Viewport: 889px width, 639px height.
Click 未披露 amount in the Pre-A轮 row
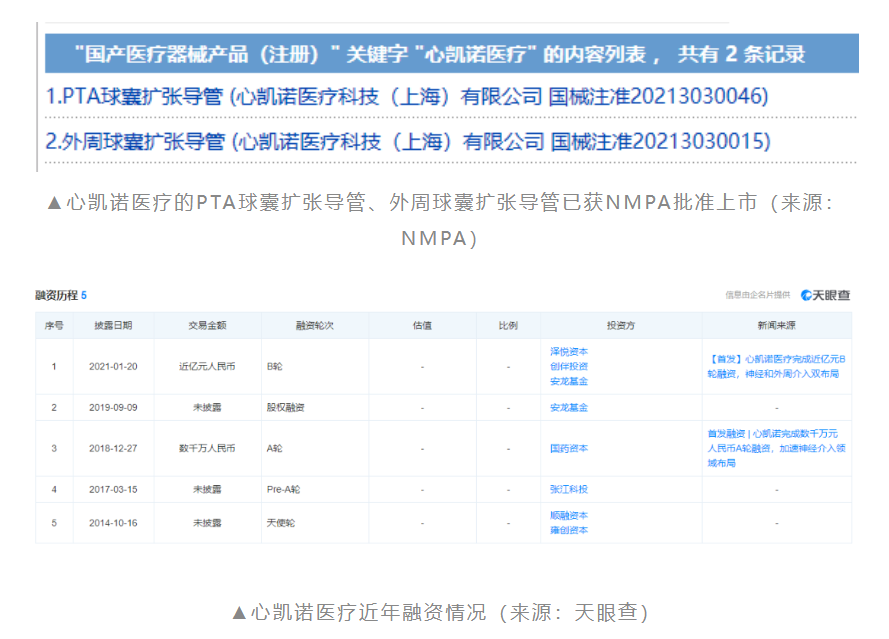(x=207, y=489)
